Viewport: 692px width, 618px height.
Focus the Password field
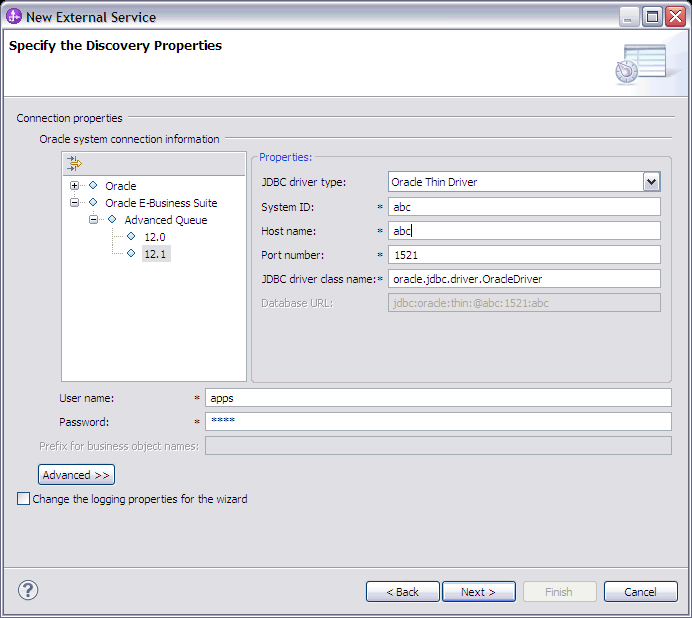tap(438, 422)
